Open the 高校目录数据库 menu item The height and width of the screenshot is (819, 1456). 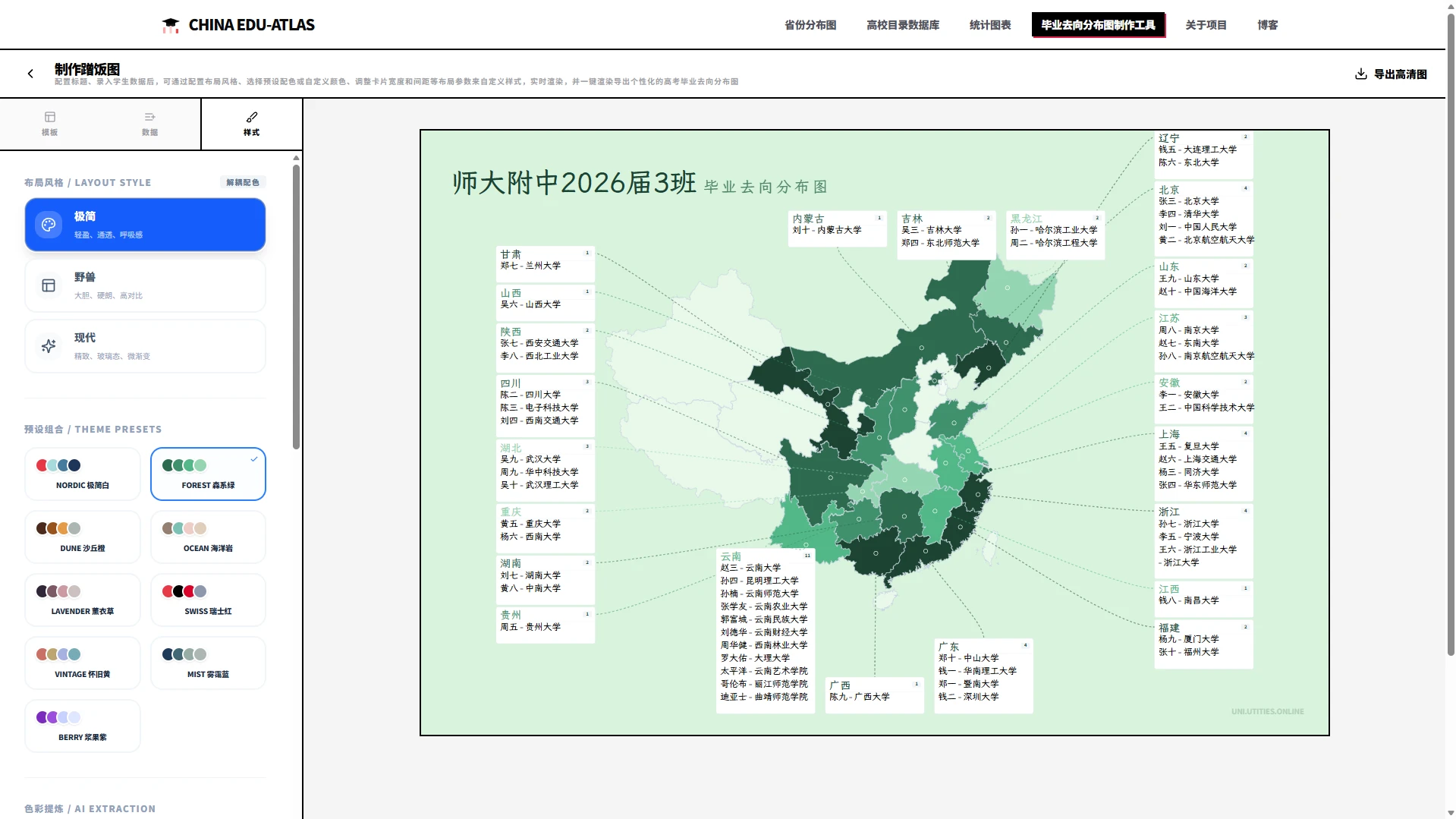click(903, 25)
